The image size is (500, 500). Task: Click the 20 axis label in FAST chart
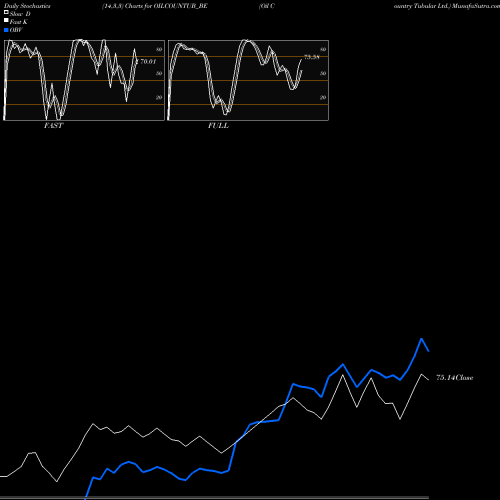pos(159,97)
